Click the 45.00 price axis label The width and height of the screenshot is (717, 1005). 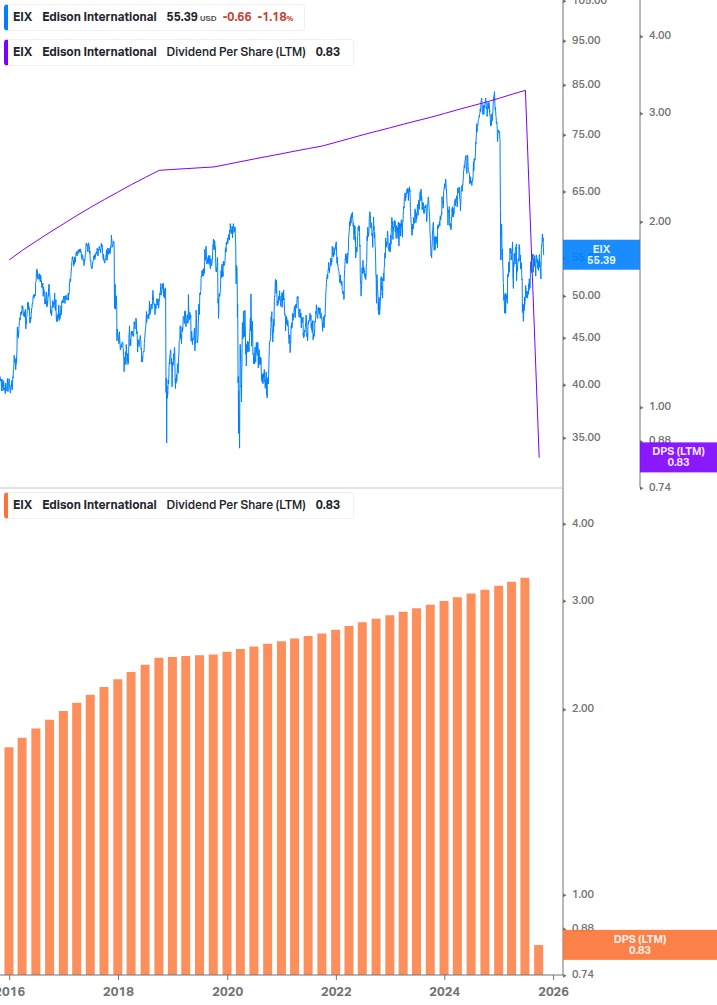tap(586, 338)
